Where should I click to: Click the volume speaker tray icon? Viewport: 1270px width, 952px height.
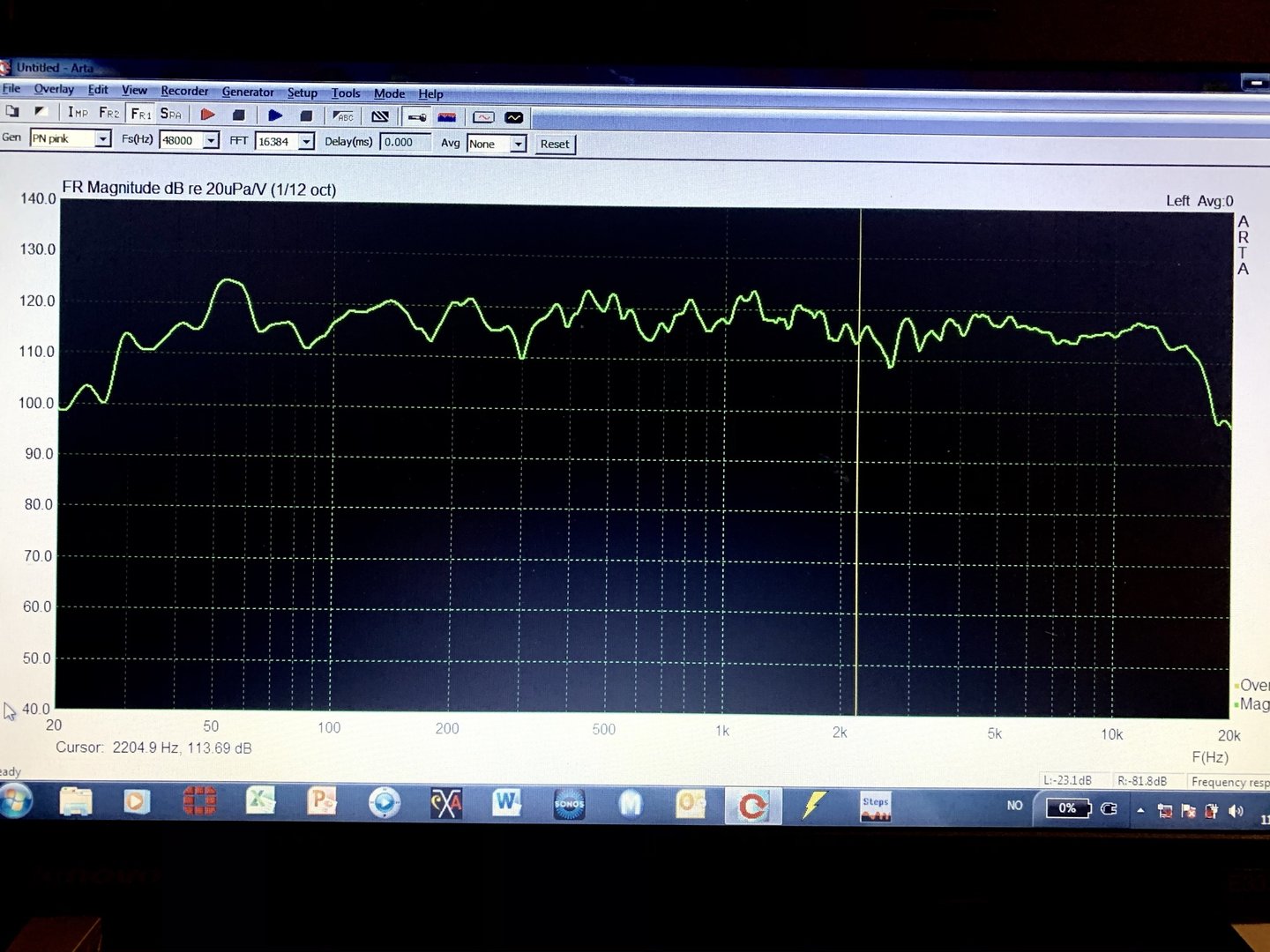pos(1236,811)
